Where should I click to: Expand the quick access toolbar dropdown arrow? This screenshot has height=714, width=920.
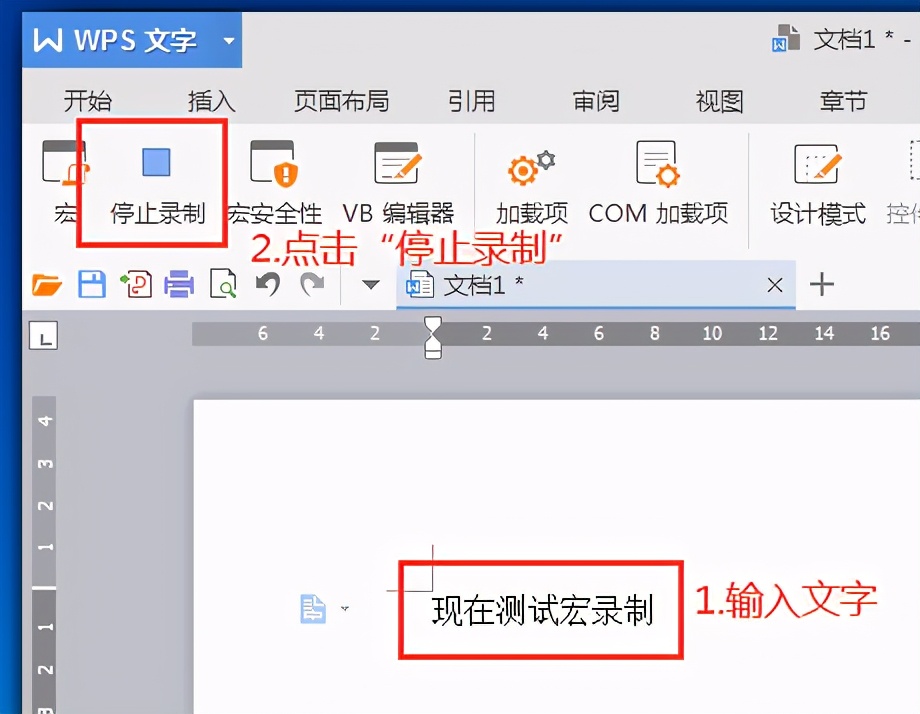(x=370, y=285)
